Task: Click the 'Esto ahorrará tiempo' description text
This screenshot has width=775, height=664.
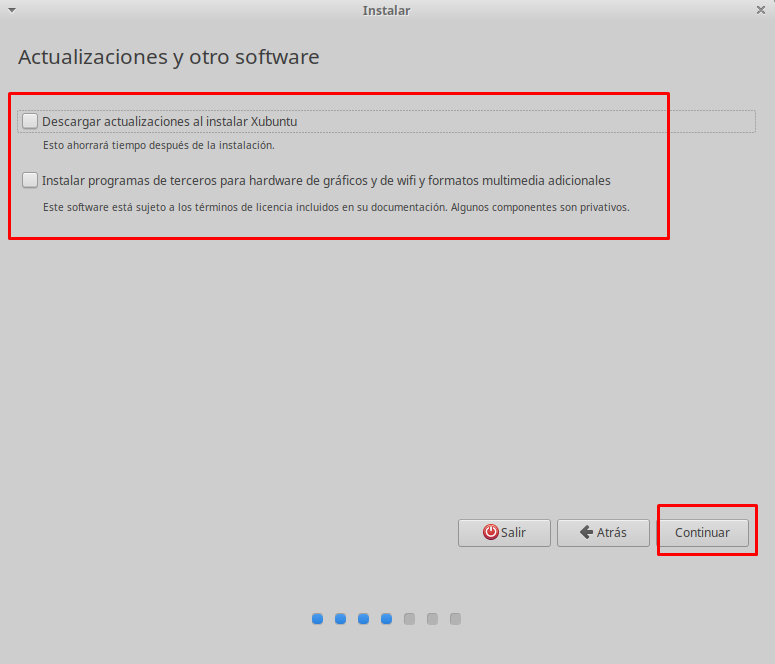Action: 158,145
